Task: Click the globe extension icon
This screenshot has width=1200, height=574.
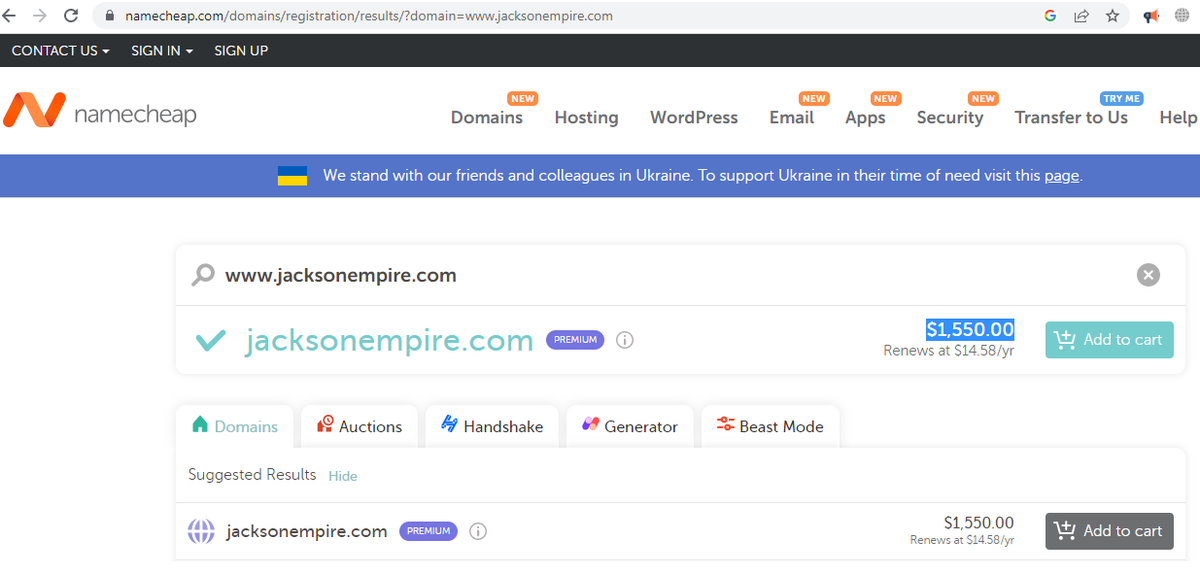Action: [x=1181, y=16]
